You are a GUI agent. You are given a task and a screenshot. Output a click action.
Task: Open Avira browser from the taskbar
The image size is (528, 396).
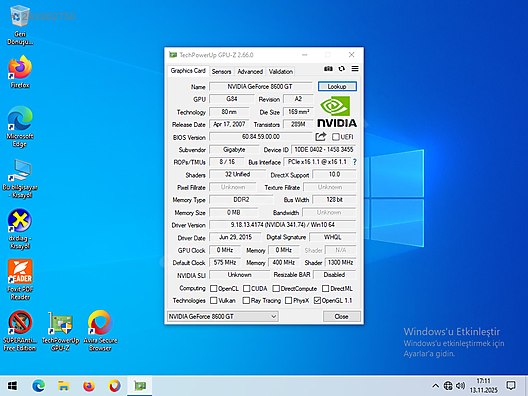coord(114,386)
